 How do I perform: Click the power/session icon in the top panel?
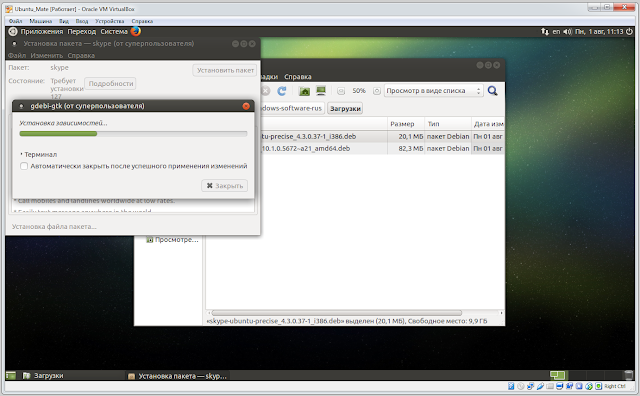[629, 31]
